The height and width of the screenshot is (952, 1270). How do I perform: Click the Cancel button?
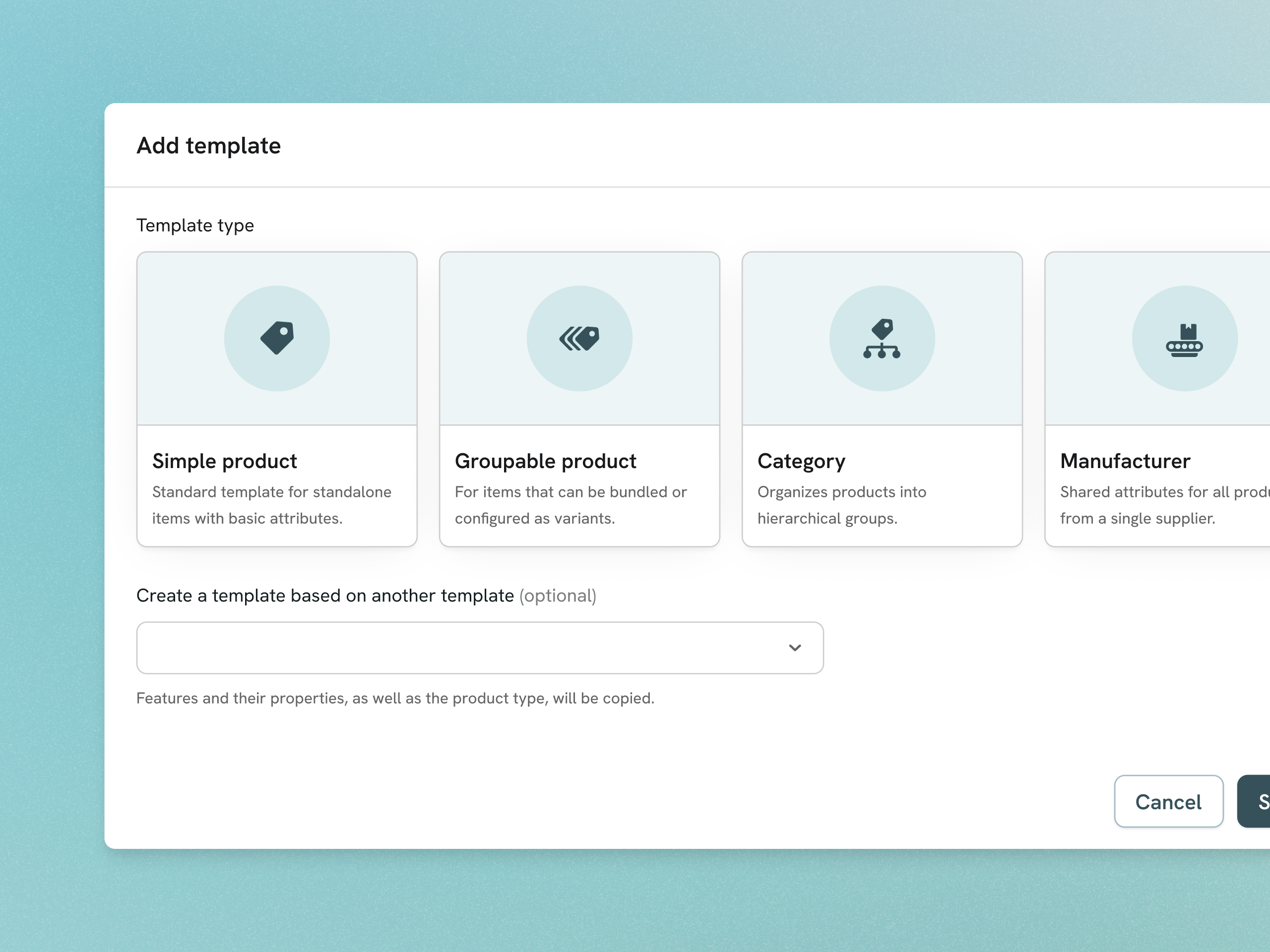pos(1169,802)
